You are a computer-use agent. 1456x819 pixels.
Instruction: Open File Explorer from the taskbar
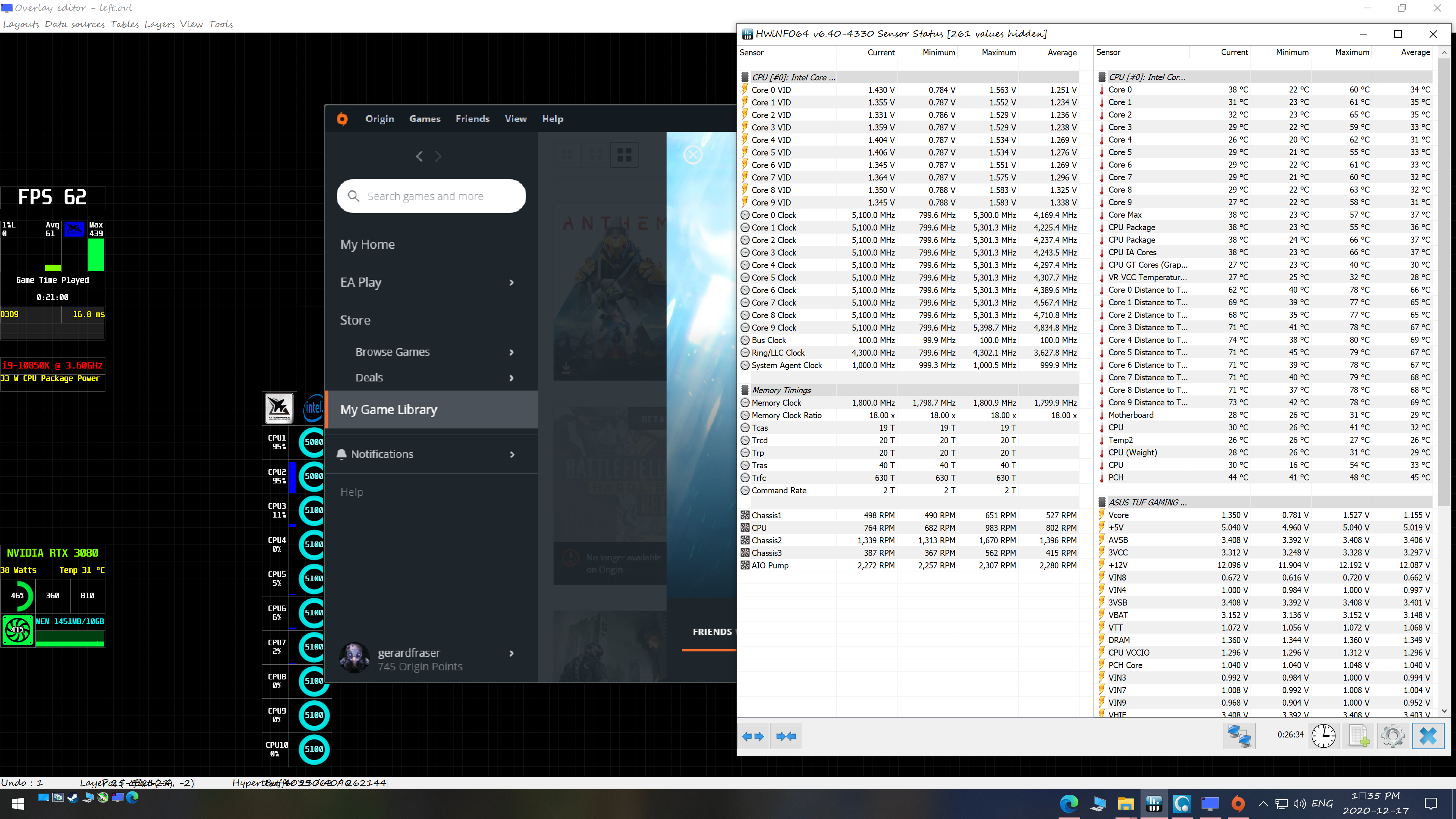(1125, 804)
